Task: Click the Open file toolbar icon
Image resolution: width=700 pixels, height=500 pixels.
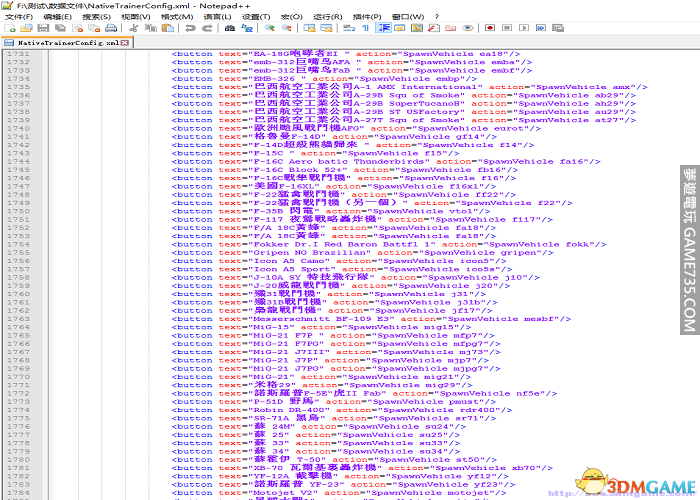Action: pos(26,28)
